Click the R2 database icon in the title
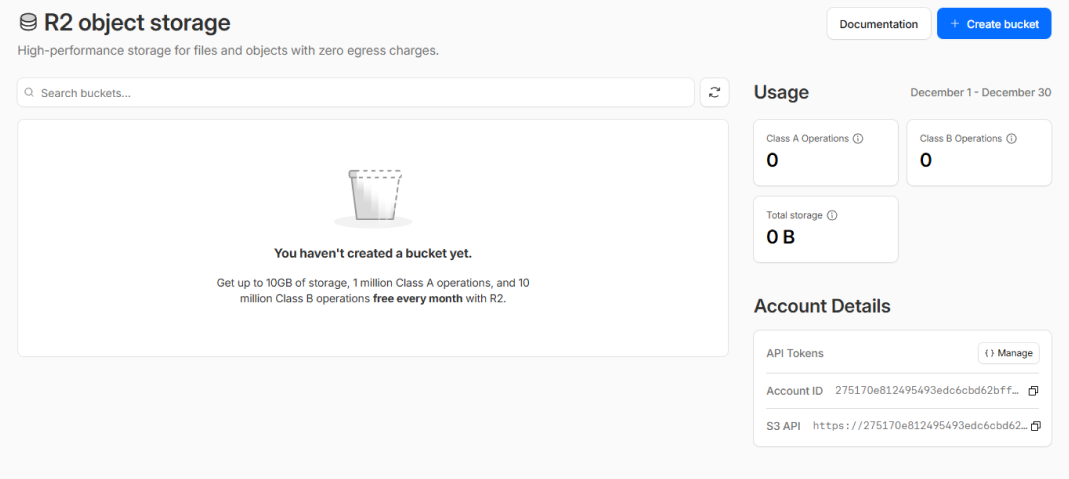 (28, 23)
